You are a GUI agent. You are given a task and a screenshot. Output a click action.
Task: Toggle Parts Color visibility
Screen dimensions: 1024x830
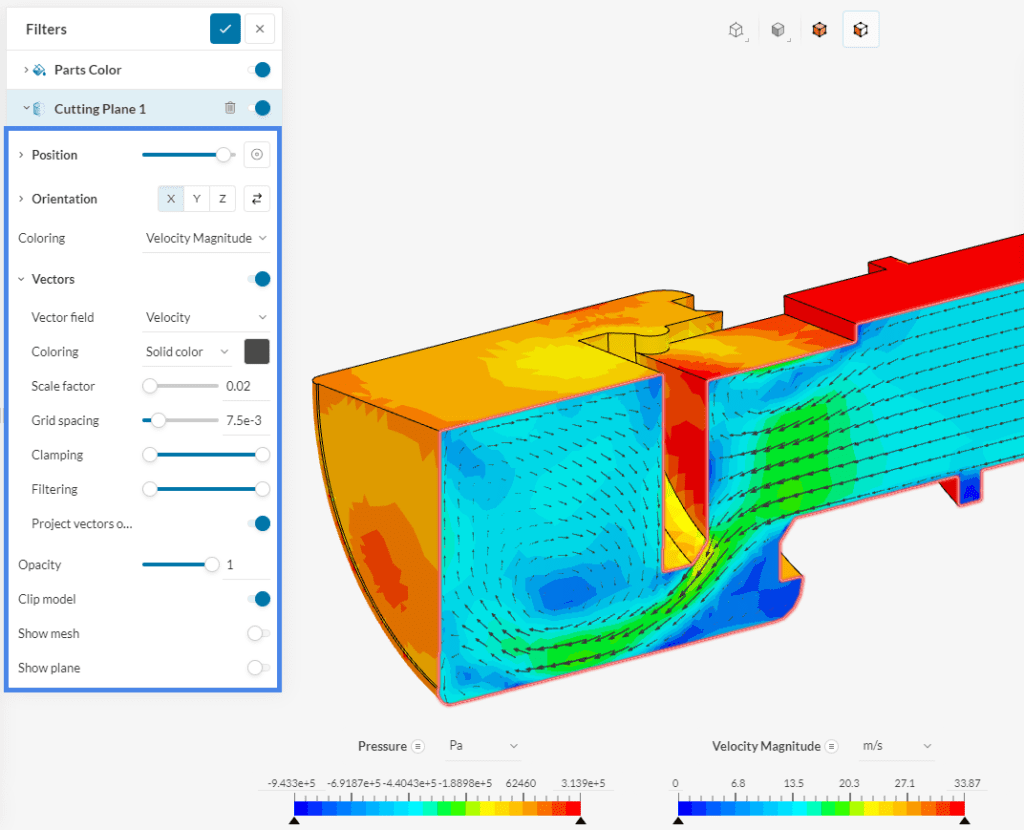(x=262, y=69)
